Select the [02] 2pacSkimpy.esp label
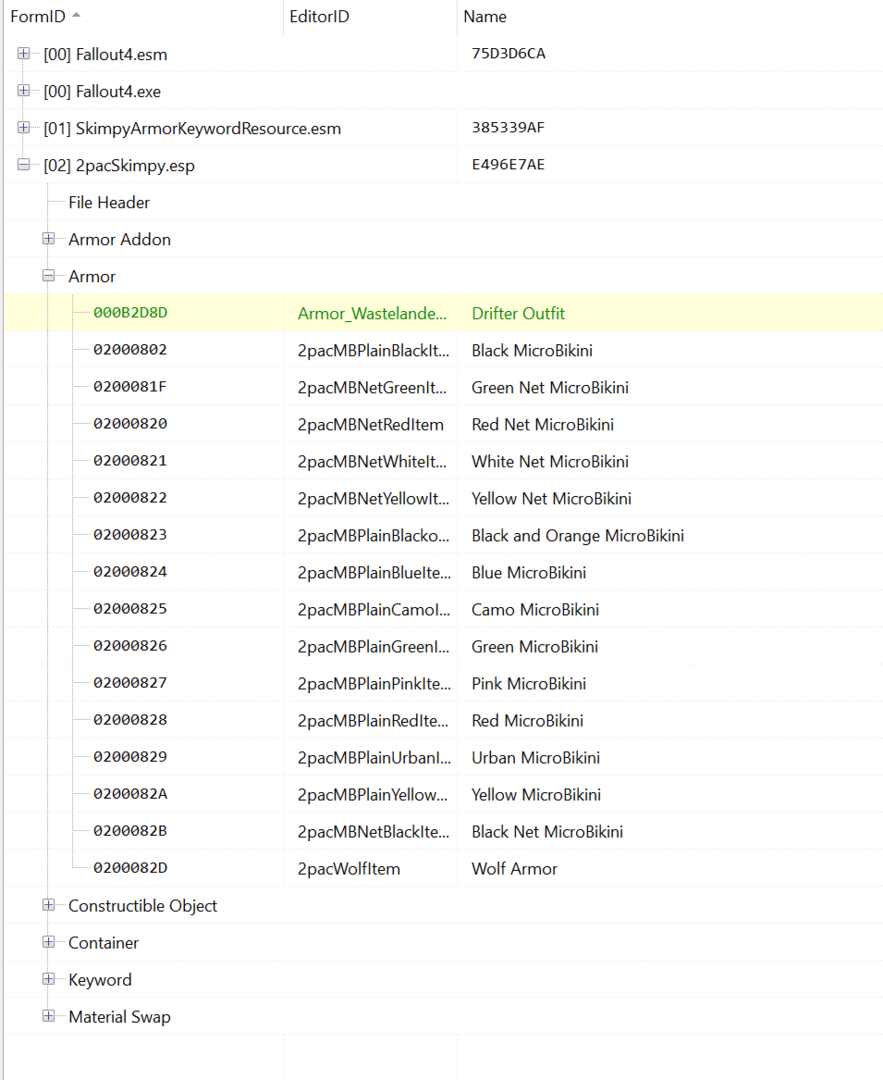The height and width of the screenshot is (1080, 883). 119,166
